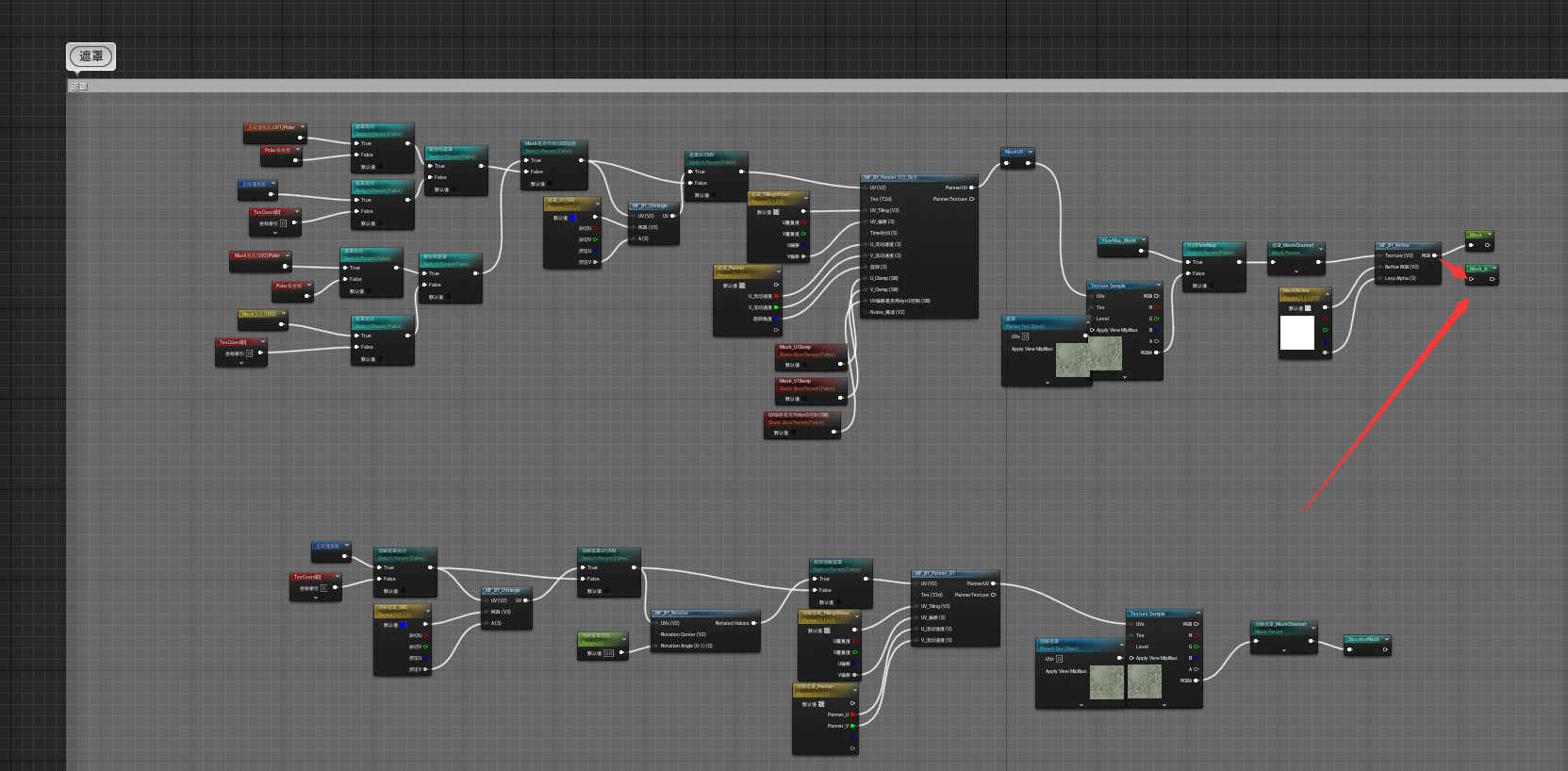Image resolution: width=1568 pixels, height=771 pixels.
Task: Click the Mask_A node output pin
Action: point(1492,279)
